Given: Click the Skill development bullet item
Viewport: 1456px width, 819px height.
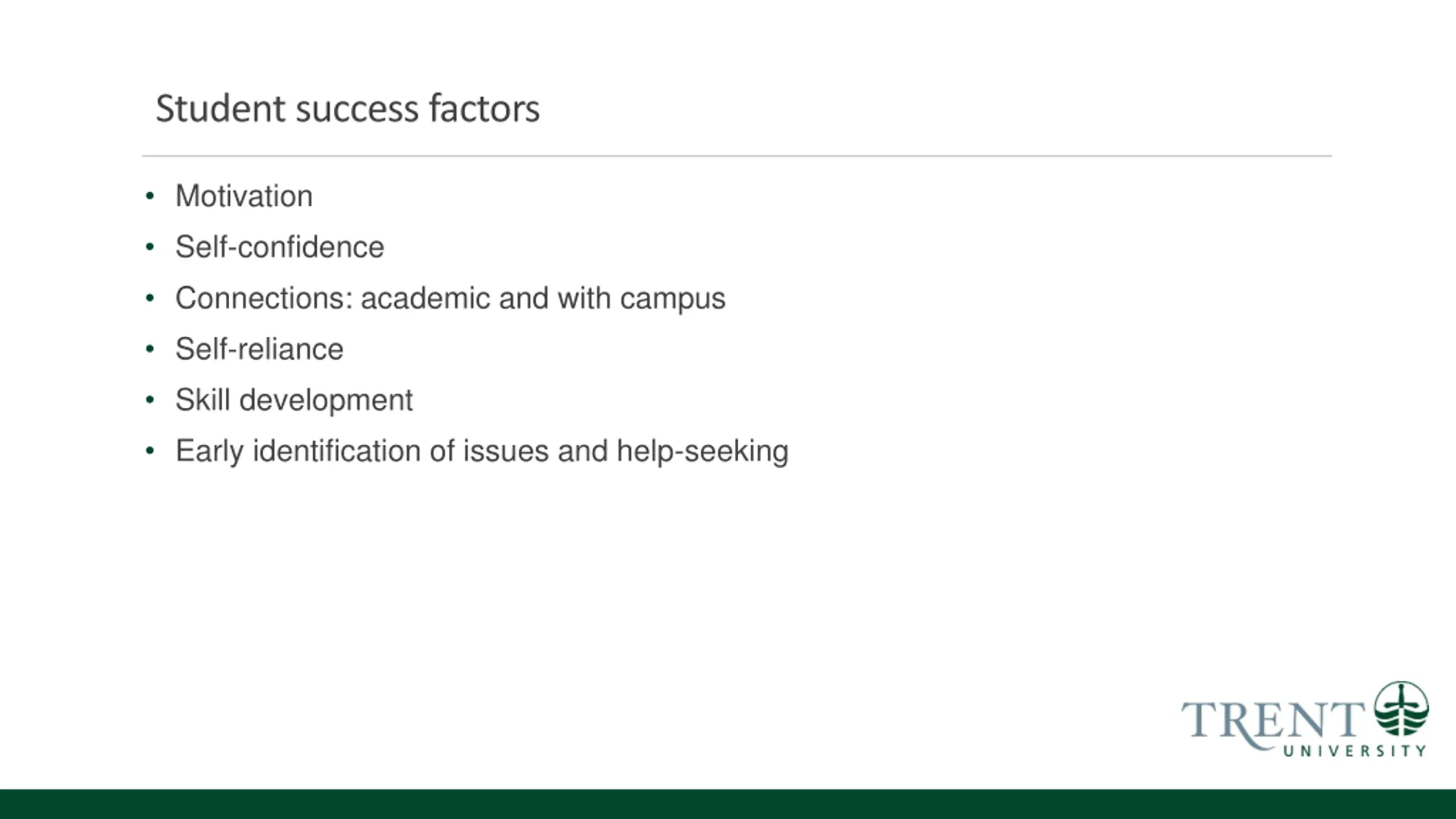Looking at the screenshot, I should [294, 400].
